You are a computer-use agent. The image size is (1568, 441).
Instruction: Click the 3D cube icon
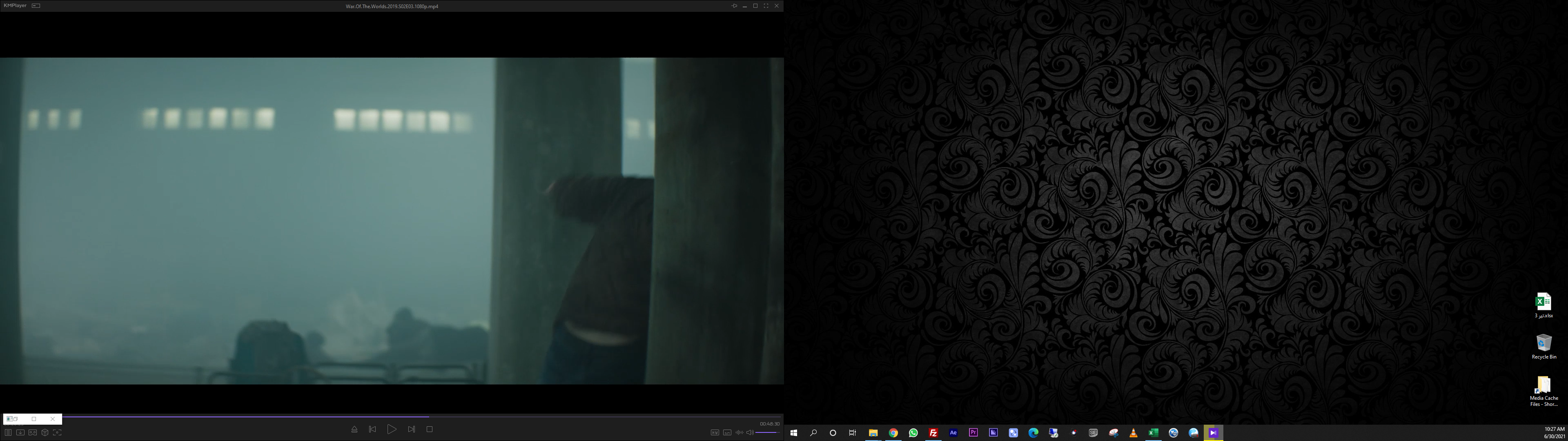pyautogui.click(x=45, y=432)
